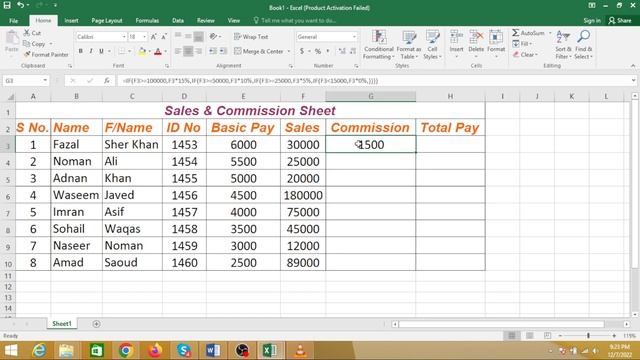Switch to the Review tab
The image size is (640, 360).
(205, 20)
